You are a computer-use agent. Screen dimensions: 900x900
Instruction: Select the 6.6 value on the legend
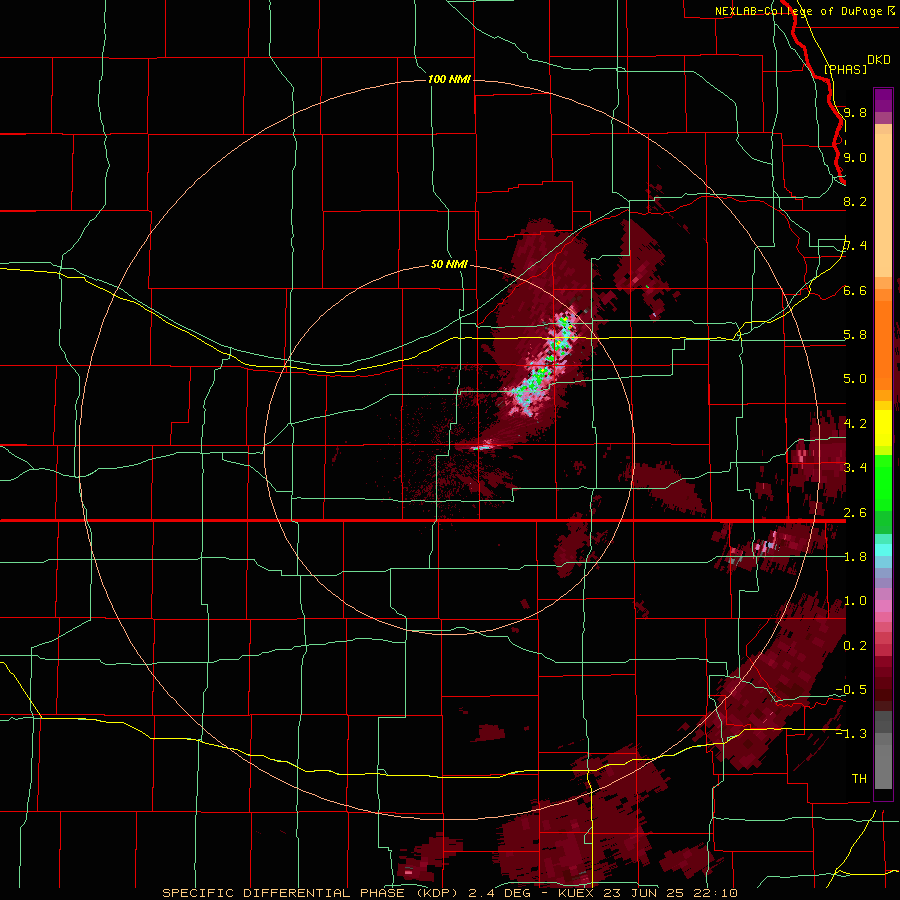[x=855, y=290]
